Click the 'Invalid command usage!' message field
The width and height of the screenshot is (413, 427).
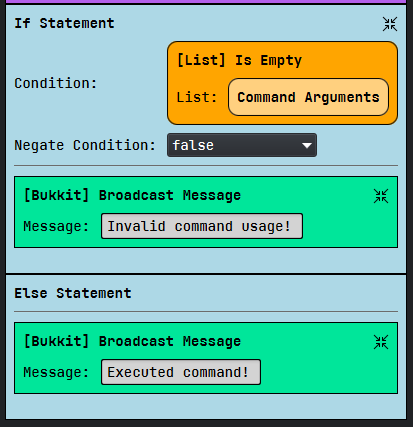(202, 226)
